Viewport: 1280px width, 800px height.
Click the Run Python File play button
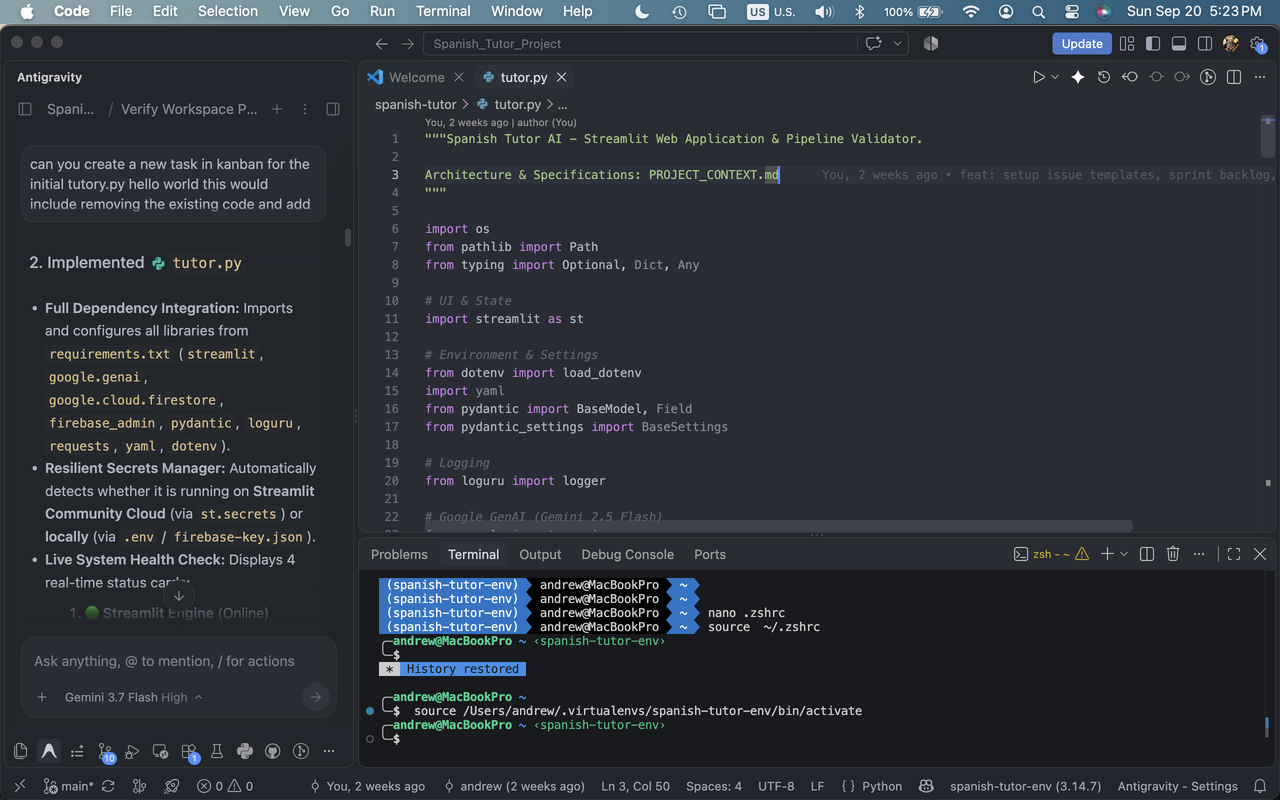[1039, 77]
